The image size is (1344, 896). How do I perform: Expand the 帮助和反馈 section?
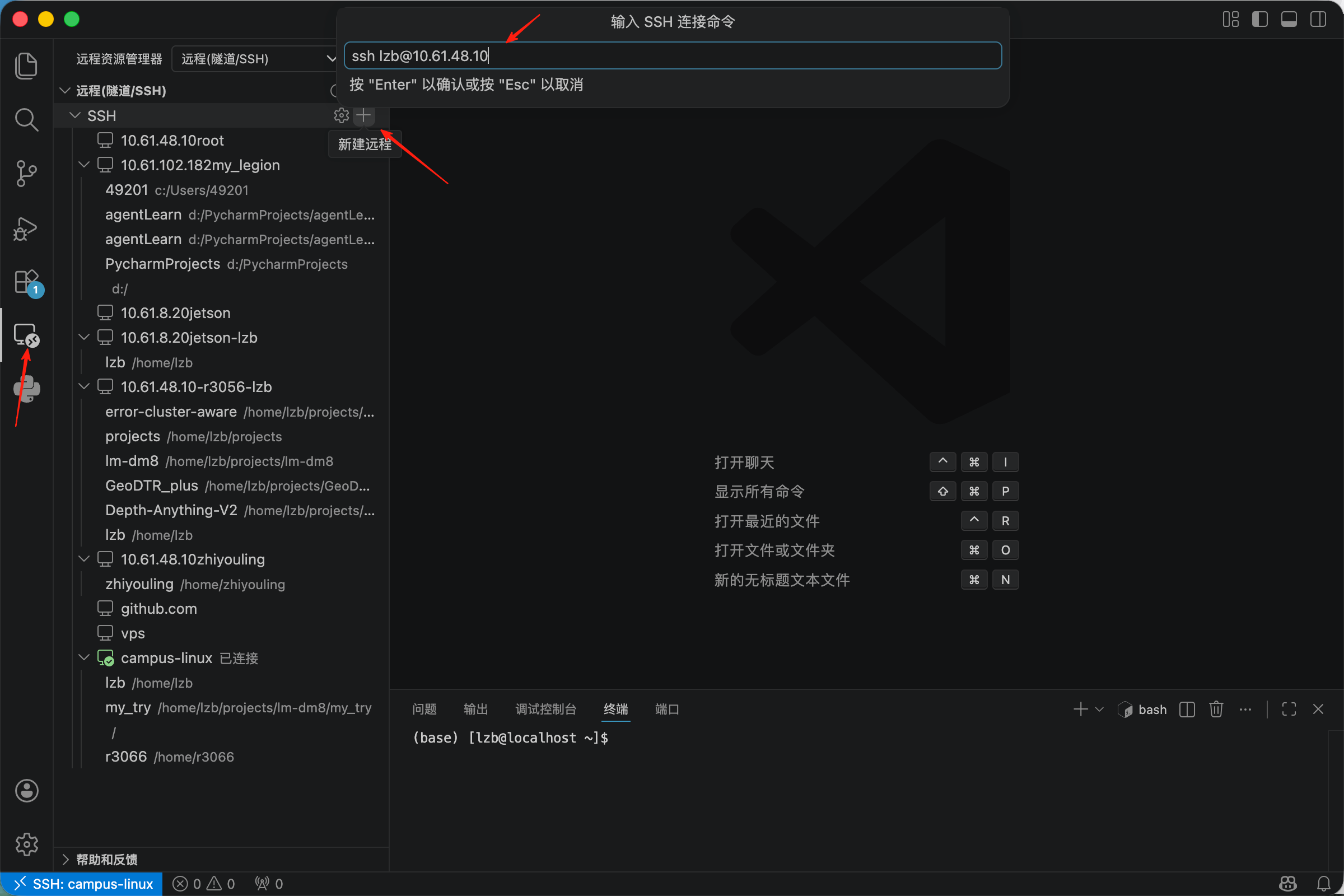(x=106, y=859)
